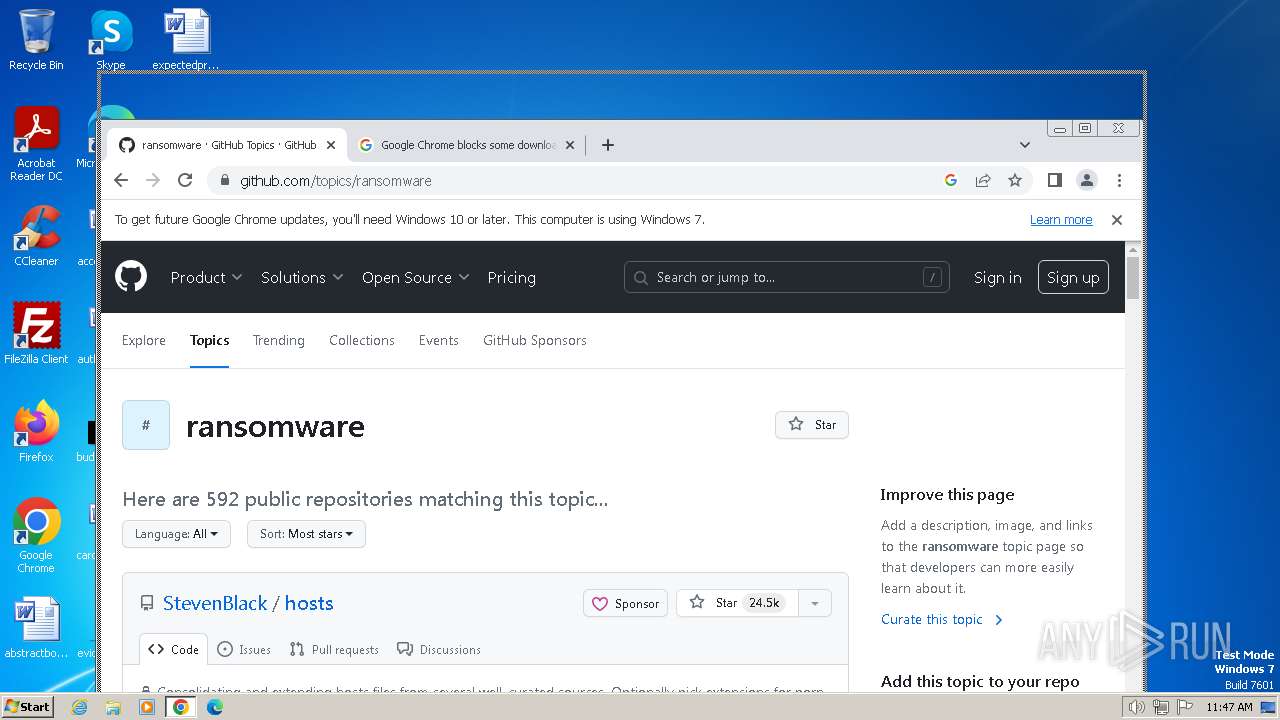Click the Curate this topic link
Viewport: 1280px width, 720px height.
click(x=942, y=619)
